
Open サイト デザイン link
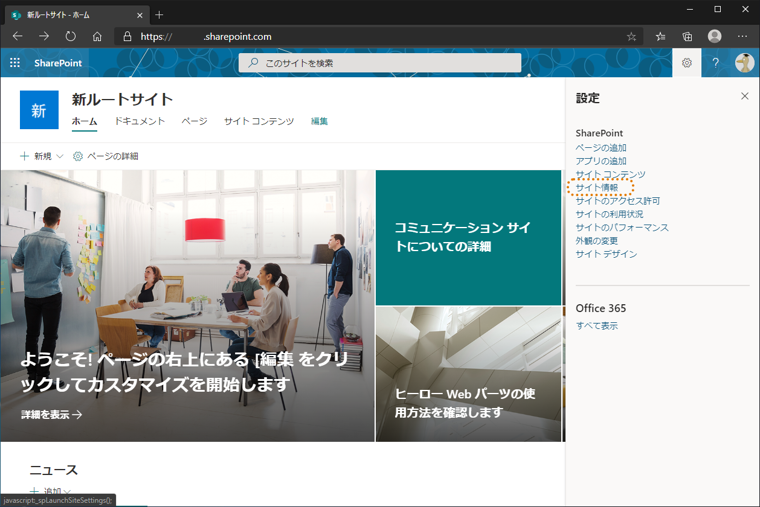point(606,254)
